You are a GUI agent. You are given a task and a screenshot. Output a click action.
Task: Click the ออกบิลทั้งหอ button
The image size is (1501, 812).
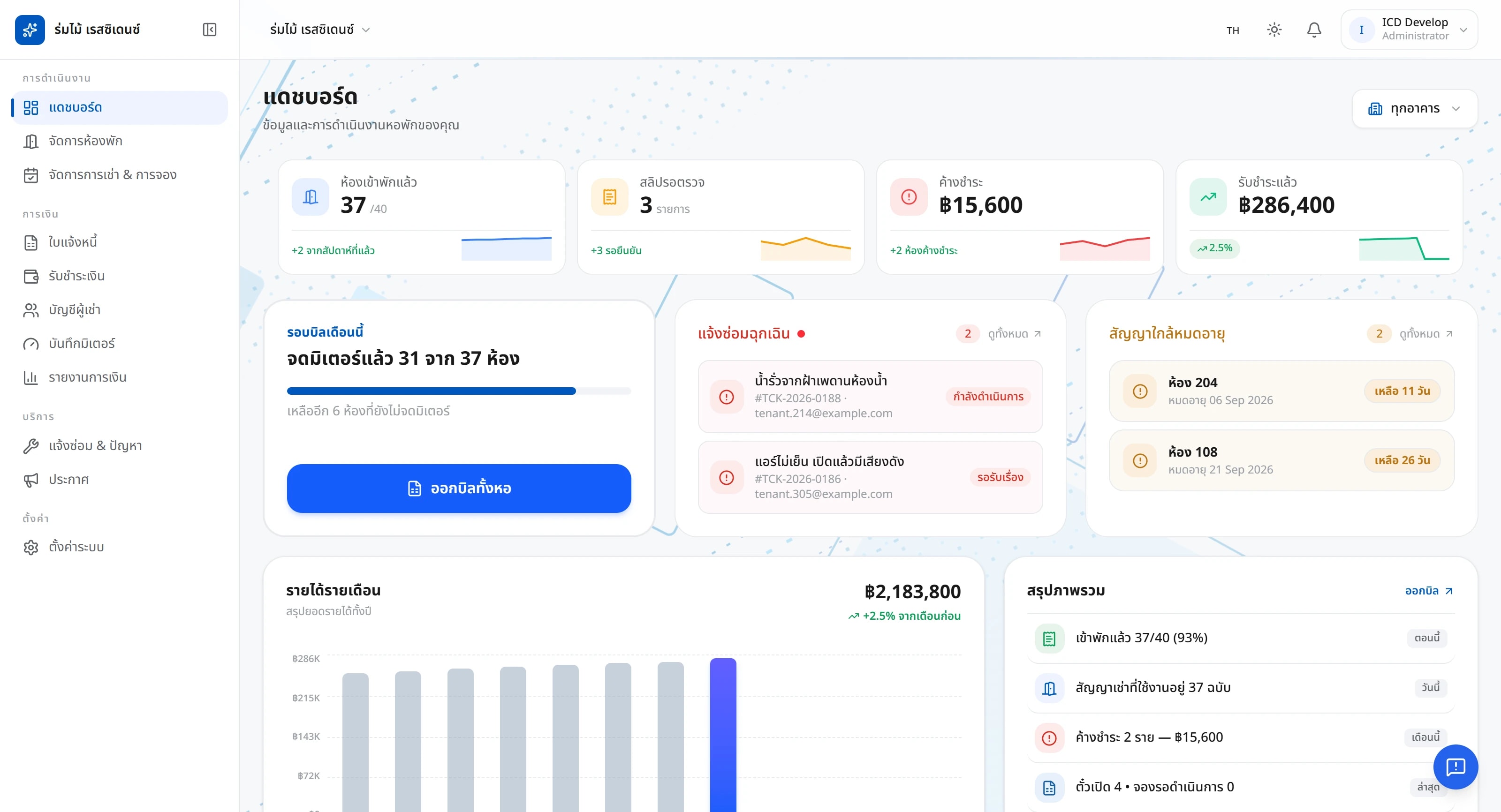459,488
